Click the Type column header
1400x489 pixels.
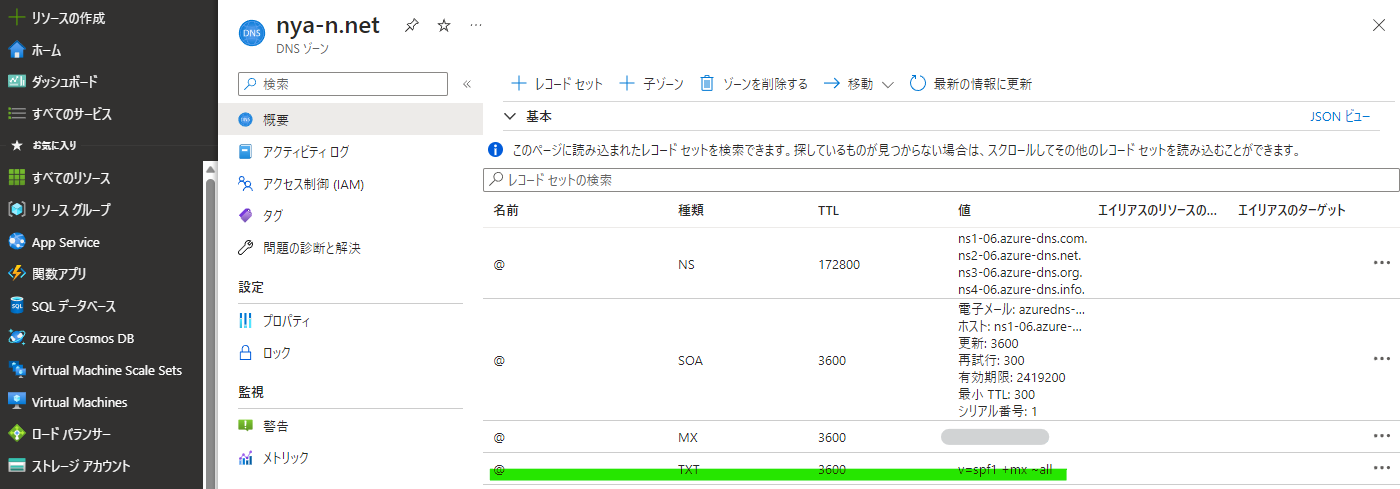pyautogui.click(x=690, y=210)
